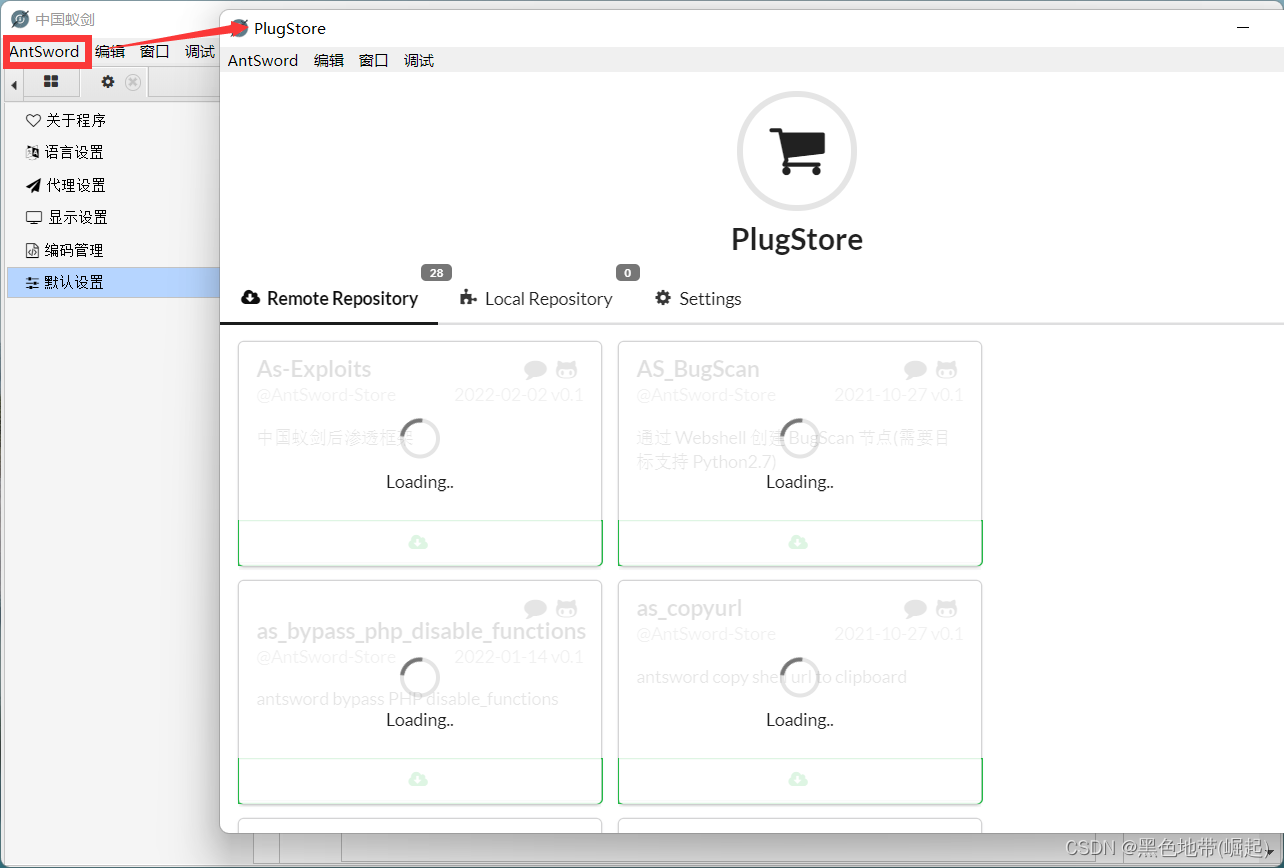This screenshot has width=1284, height=868.
Task: Select 默认设置 in the settings sidebar
Action: (x=113, y=282)
